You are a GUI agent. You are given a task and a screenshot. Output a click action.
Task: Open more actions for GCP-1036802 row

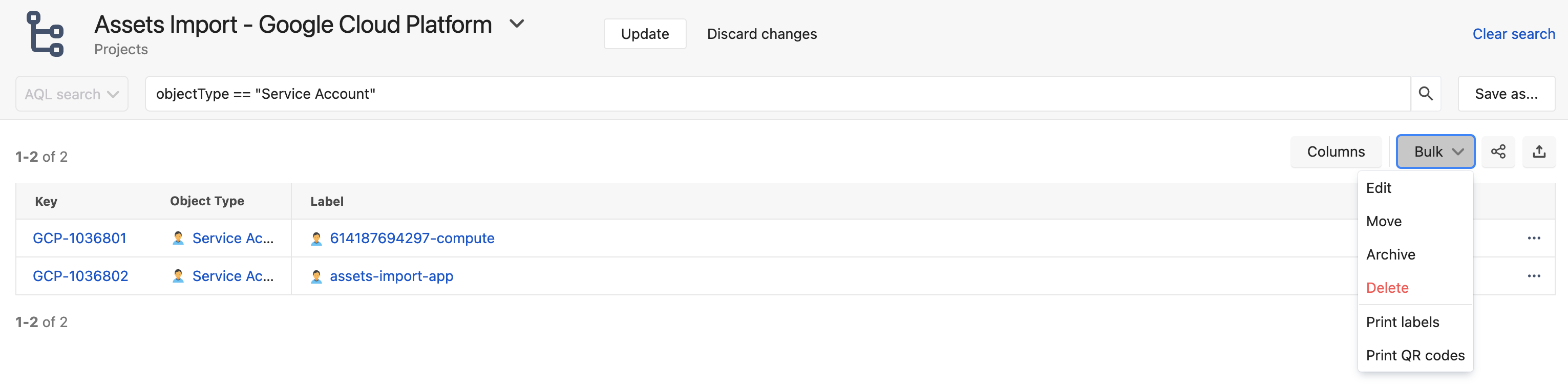tap(1533, 276)
